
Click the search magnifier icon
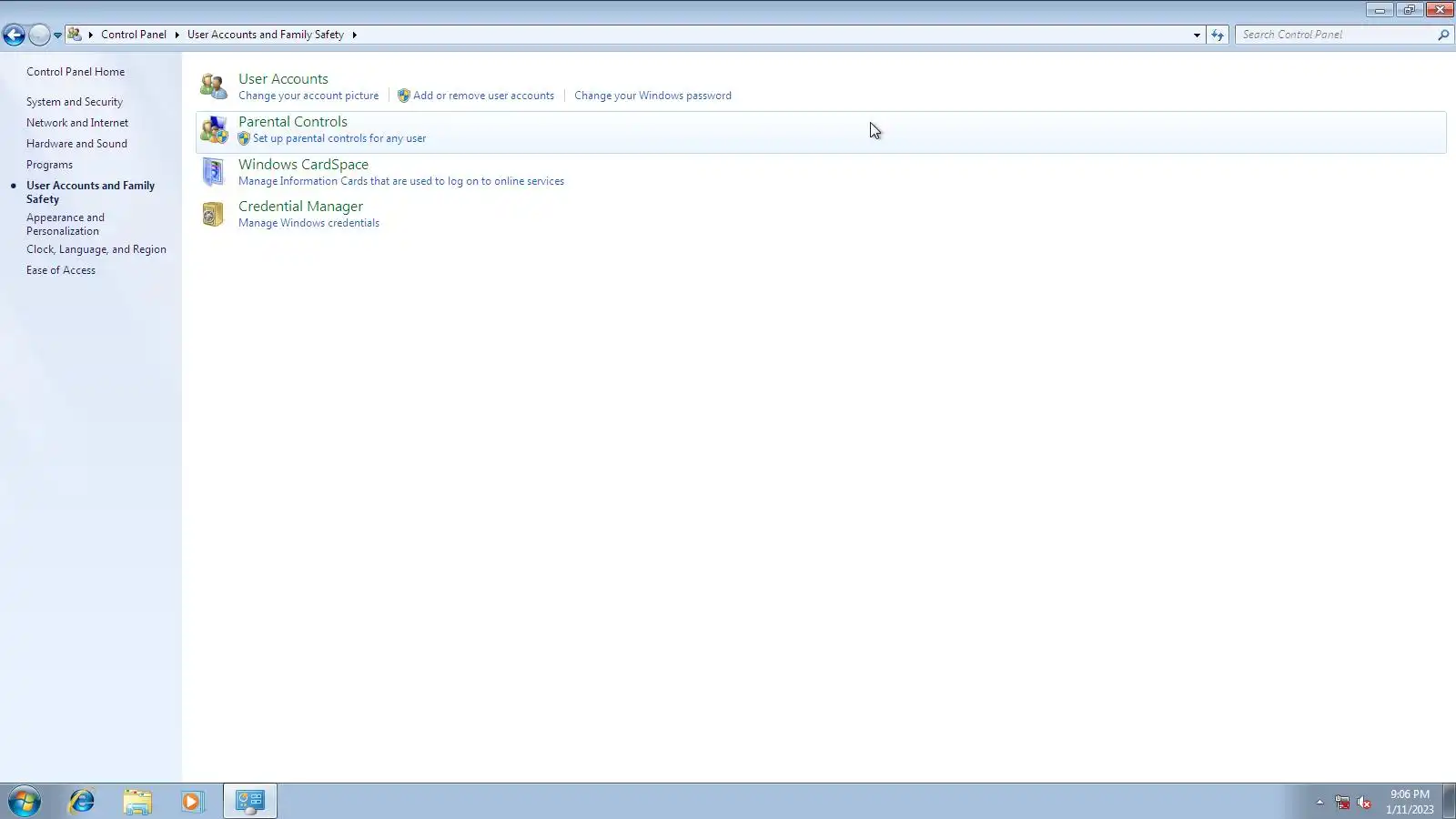coord(1443,35)
